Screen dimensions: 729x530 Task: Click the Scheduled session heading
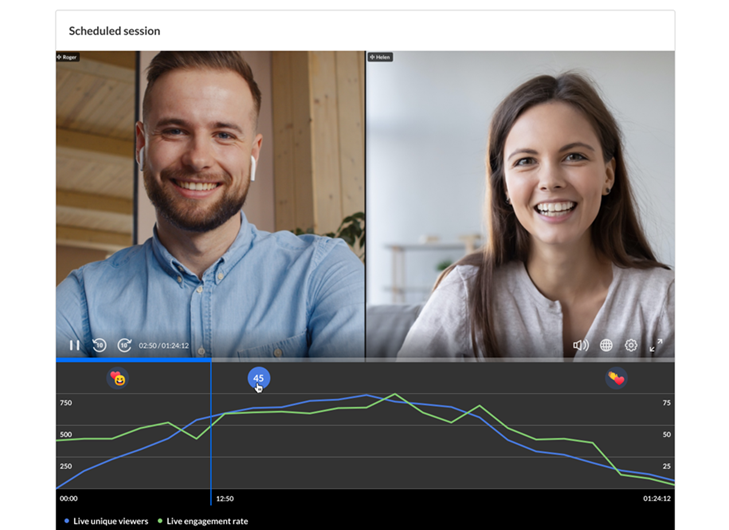[114, 31]
